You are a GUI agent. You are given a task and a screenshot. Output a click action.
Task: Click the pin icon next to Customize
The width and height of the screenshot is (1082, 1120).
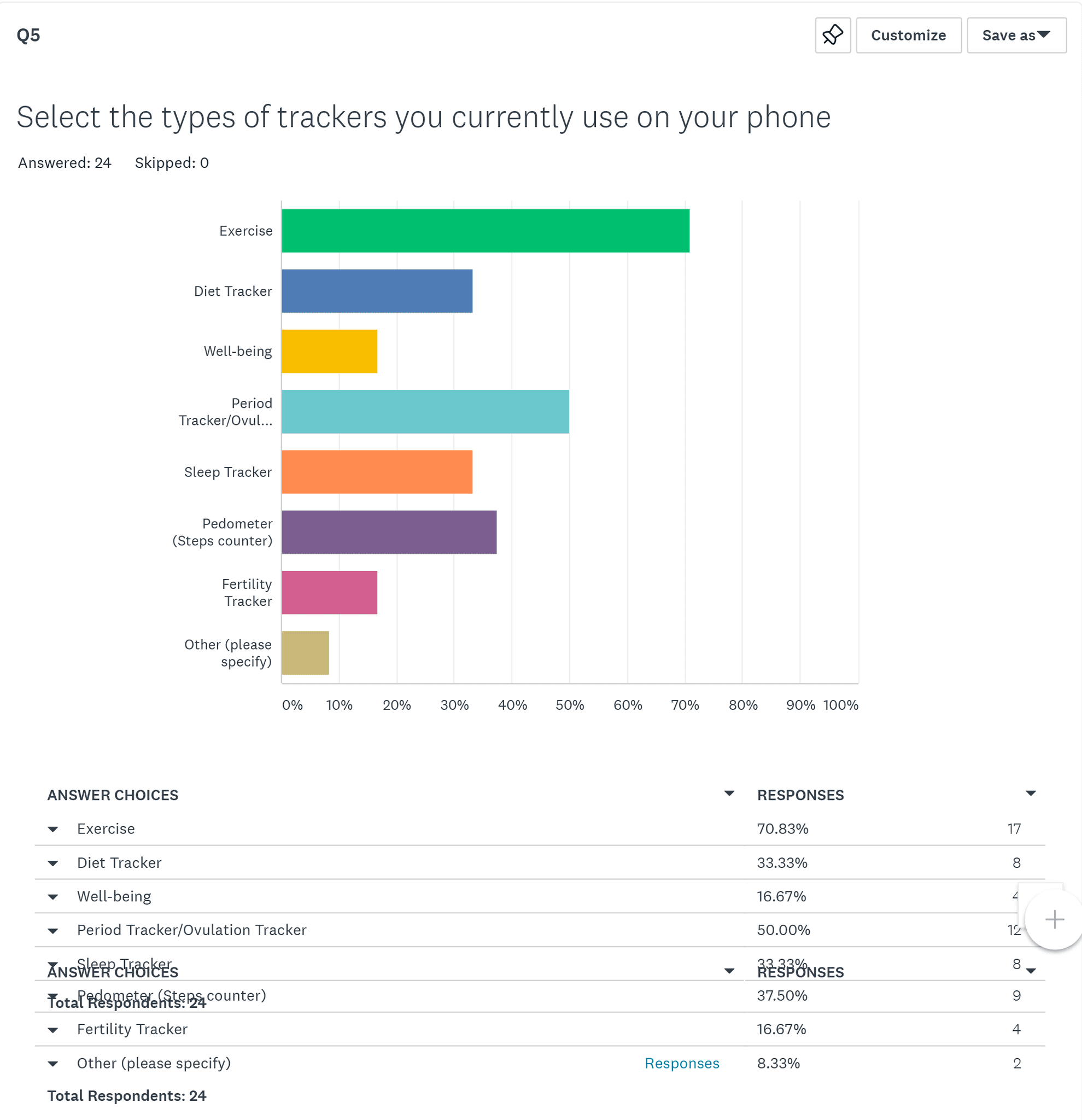[x=832, y=36]
